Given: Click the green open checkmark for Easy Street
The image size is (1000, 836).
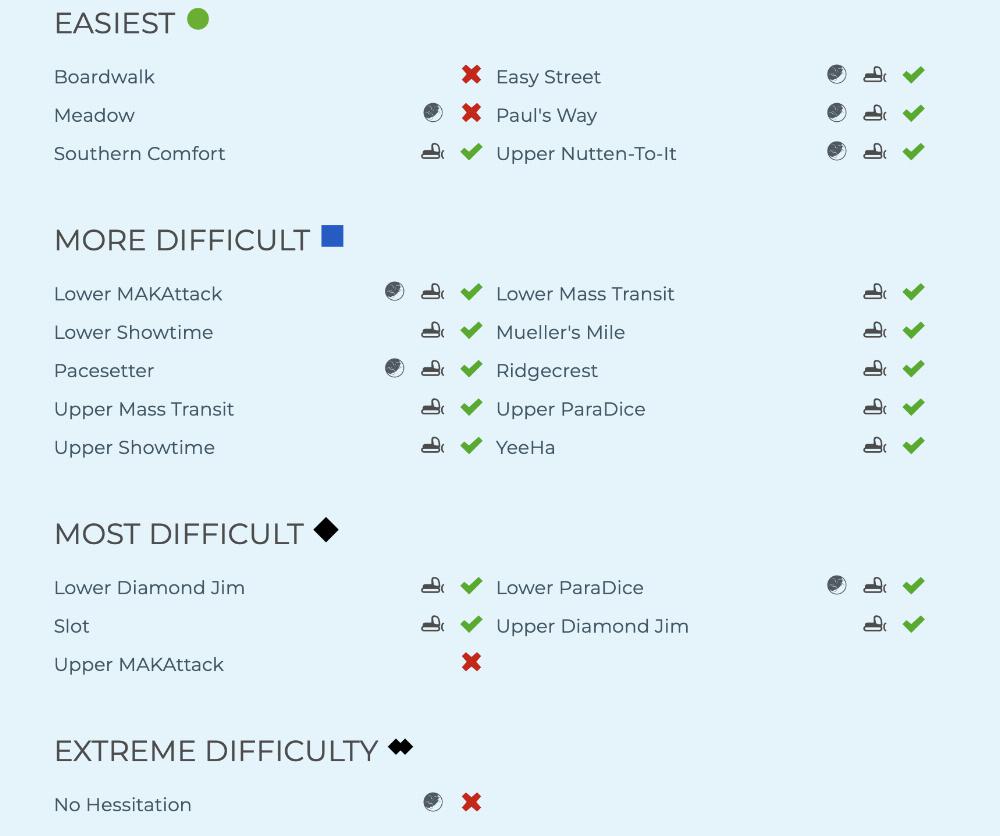Looking at the screenshot, I should point(913,75).
